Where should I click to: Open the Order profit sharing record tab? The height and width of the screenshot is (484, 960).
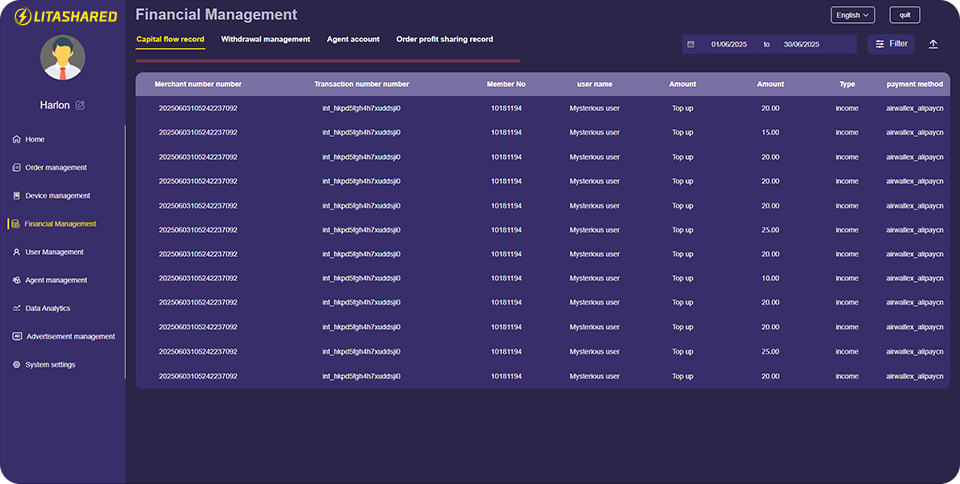[444, 39]
